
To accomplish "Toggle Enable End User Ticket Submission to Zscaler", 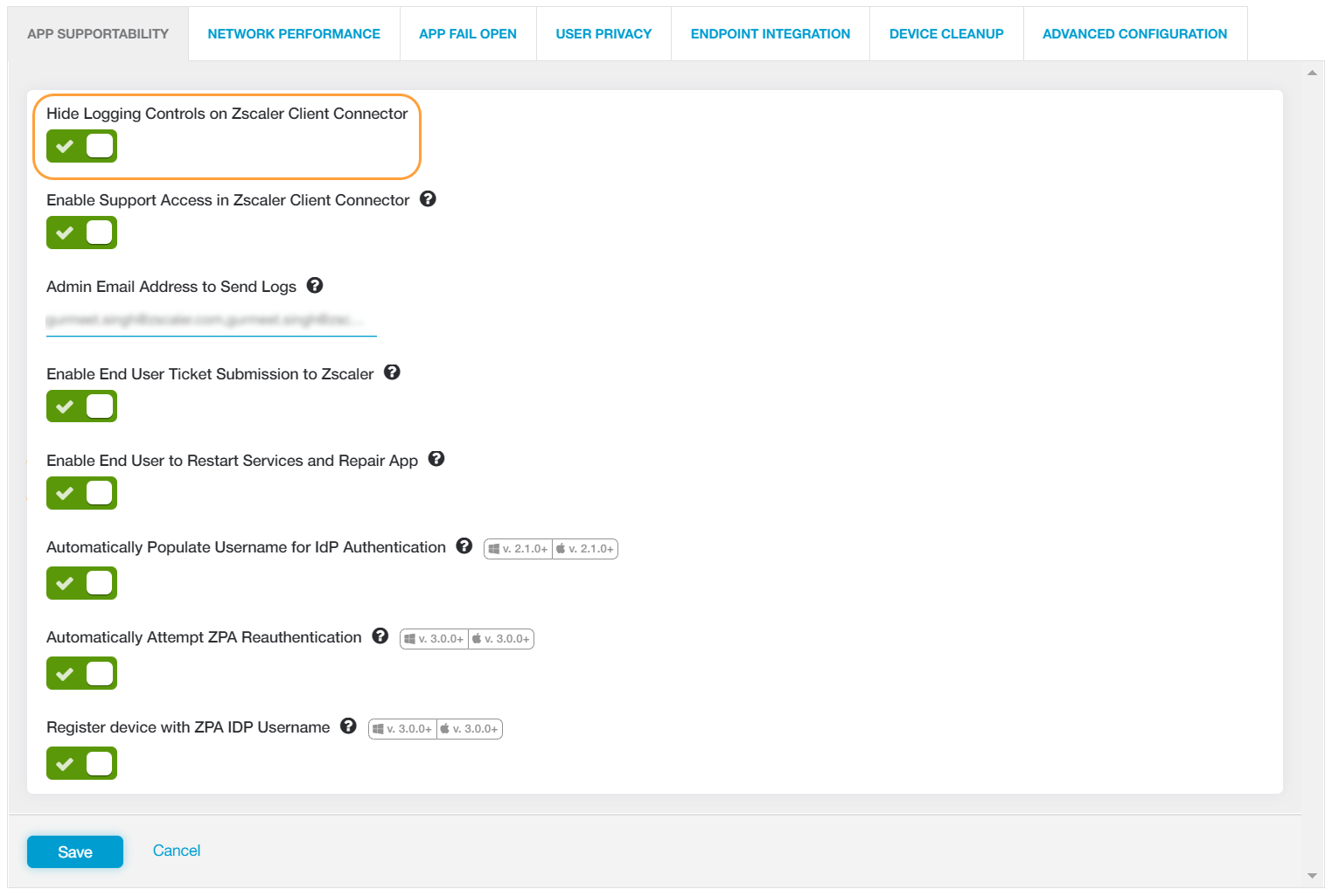I will tap(81, 406).
